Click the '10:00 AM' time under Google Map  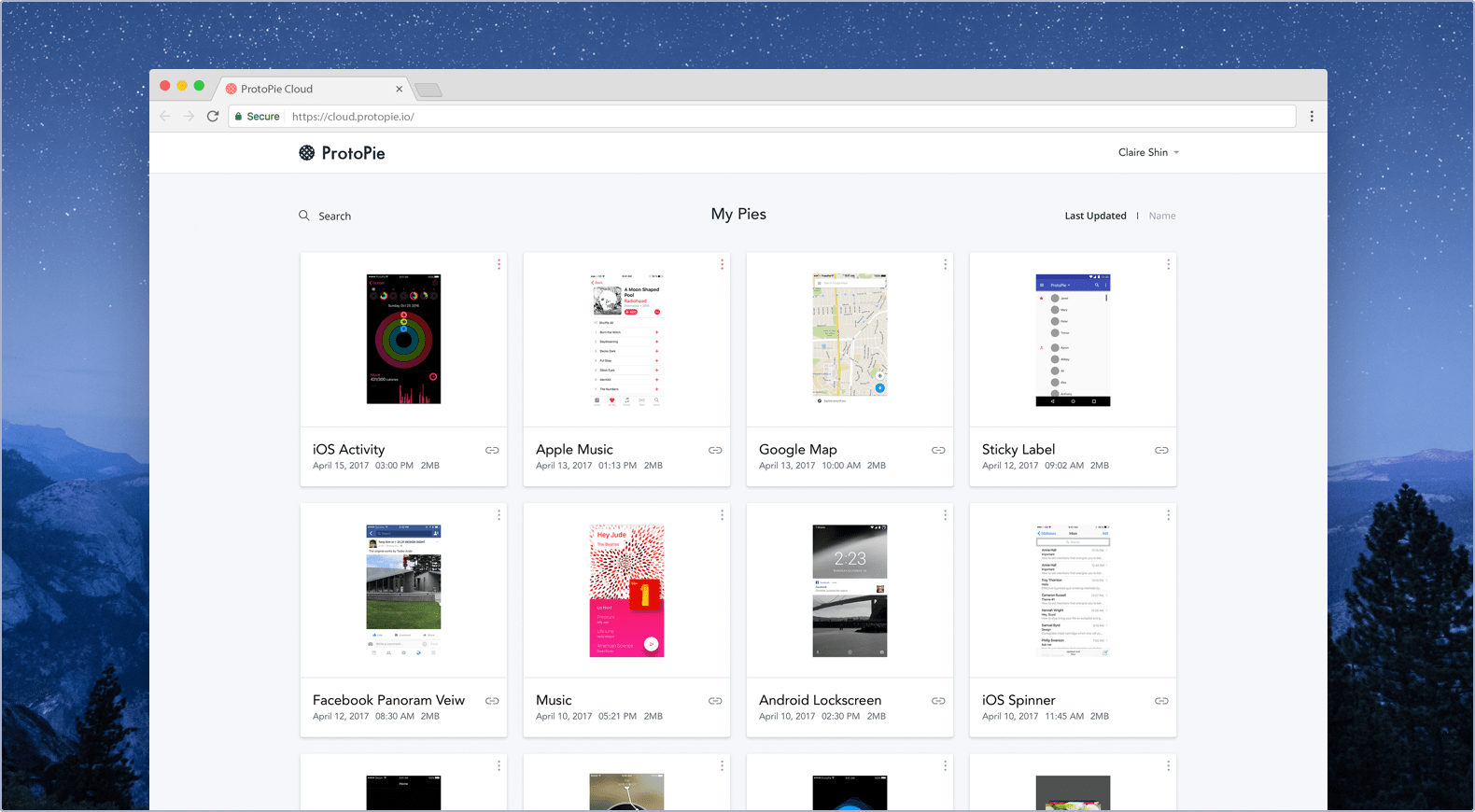[841, 466]
